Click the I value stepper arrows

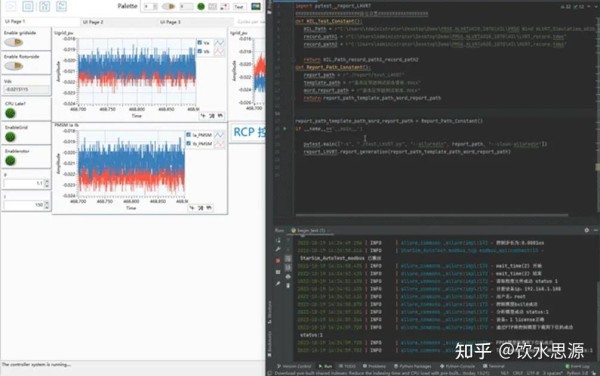pyautogui.click(x=47, y=205)
